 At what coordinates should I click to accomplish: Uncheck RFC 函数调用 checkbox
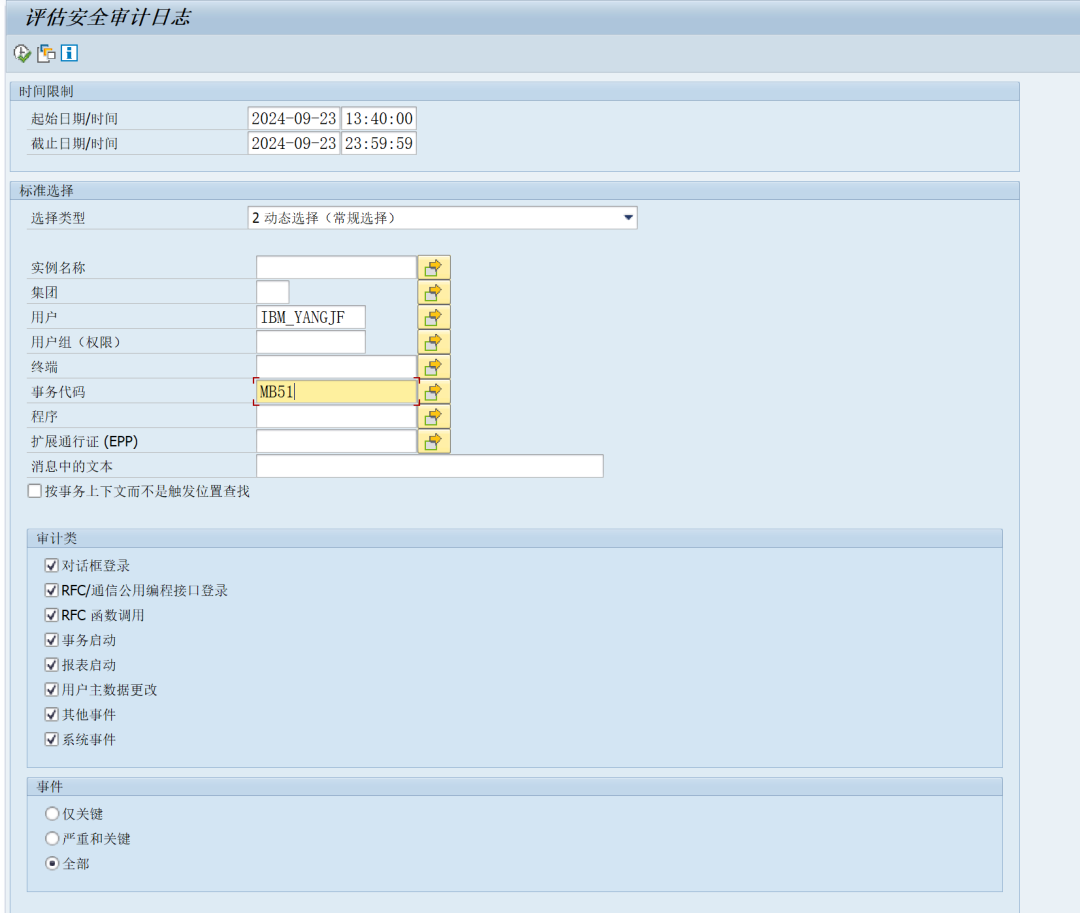click(x=51, y=615)
